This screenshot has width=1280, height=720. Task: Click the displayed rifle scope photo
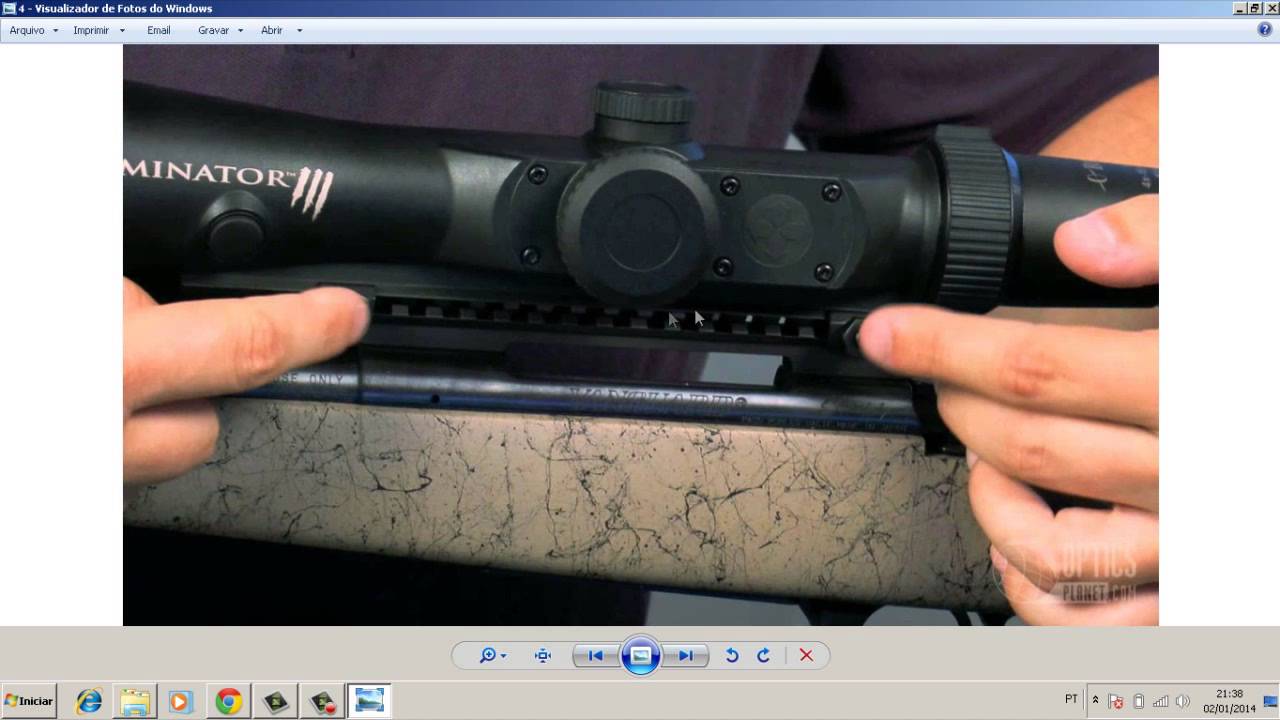pyautogui.click(x=640, y=335)
